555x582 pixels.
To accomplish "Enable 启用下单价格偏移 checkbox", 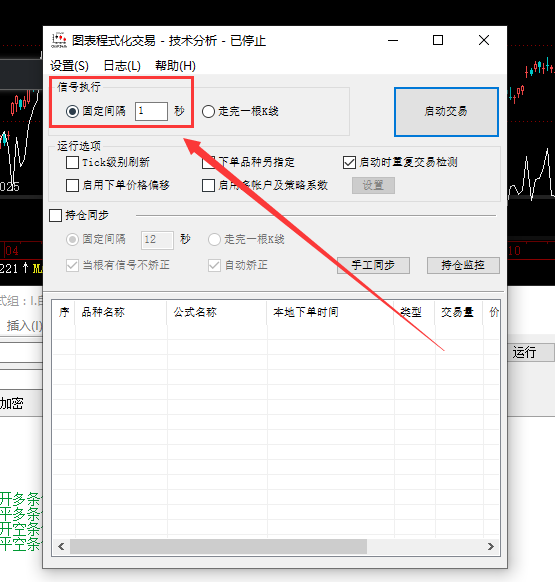I will pos(72,185).
